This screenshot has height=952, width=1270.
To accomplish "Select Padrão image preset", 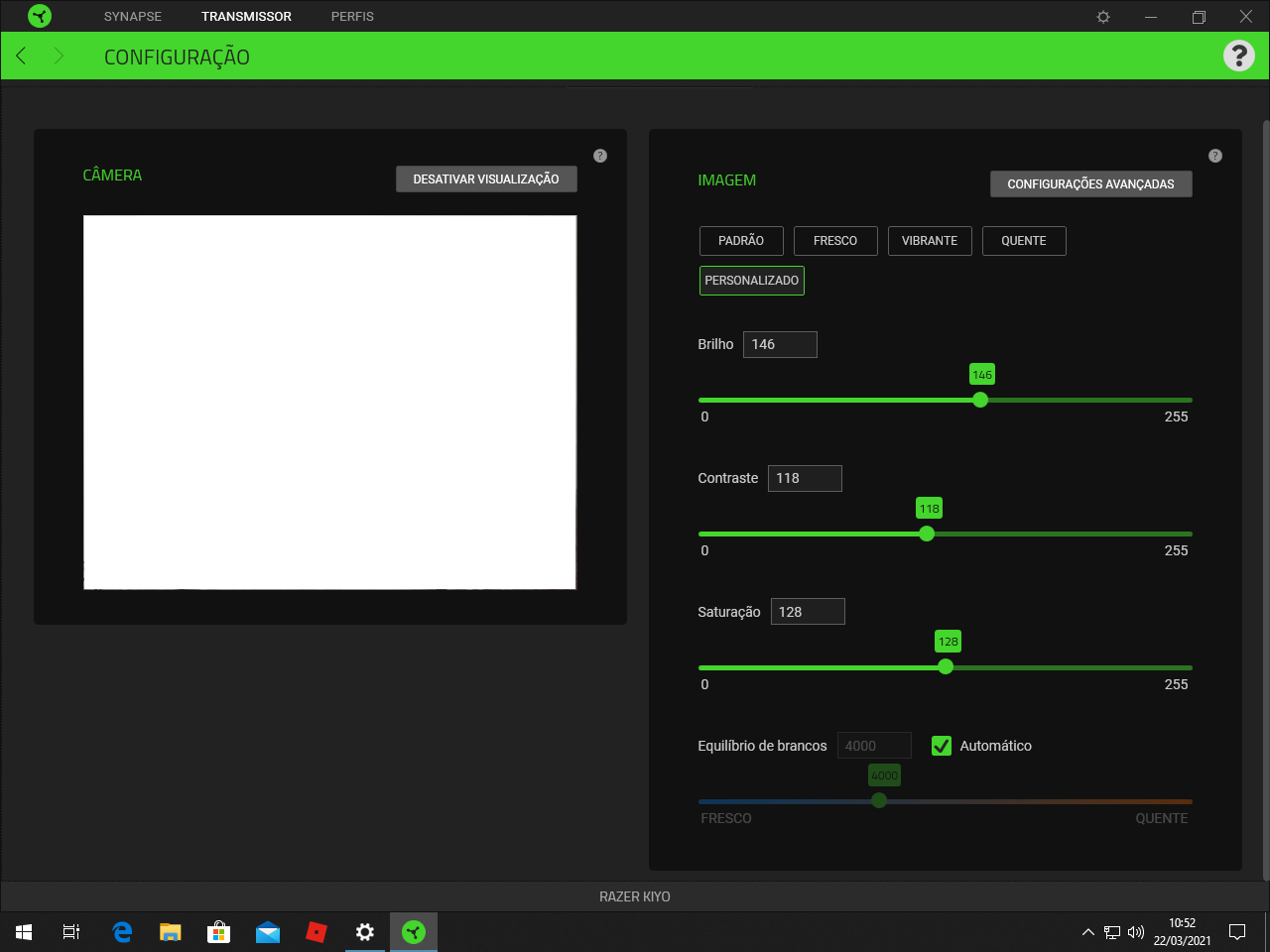I will coord(741,241).
